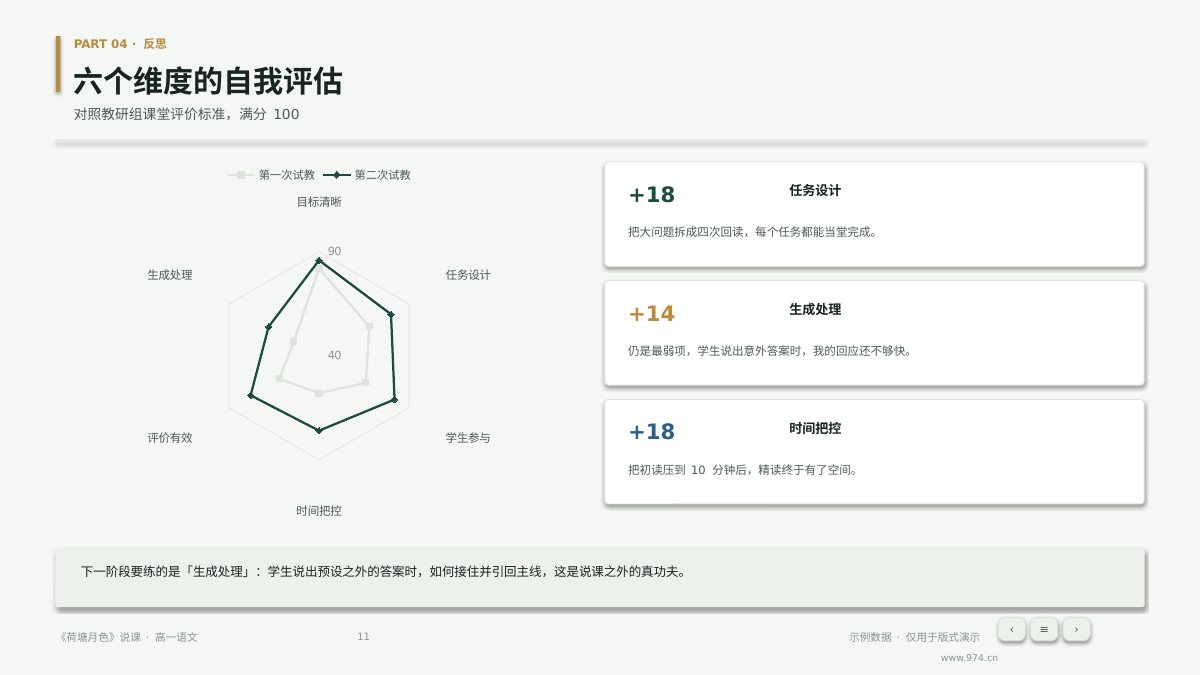
Task: Select the 40 radar scale value
Action: tap(334, 355)
